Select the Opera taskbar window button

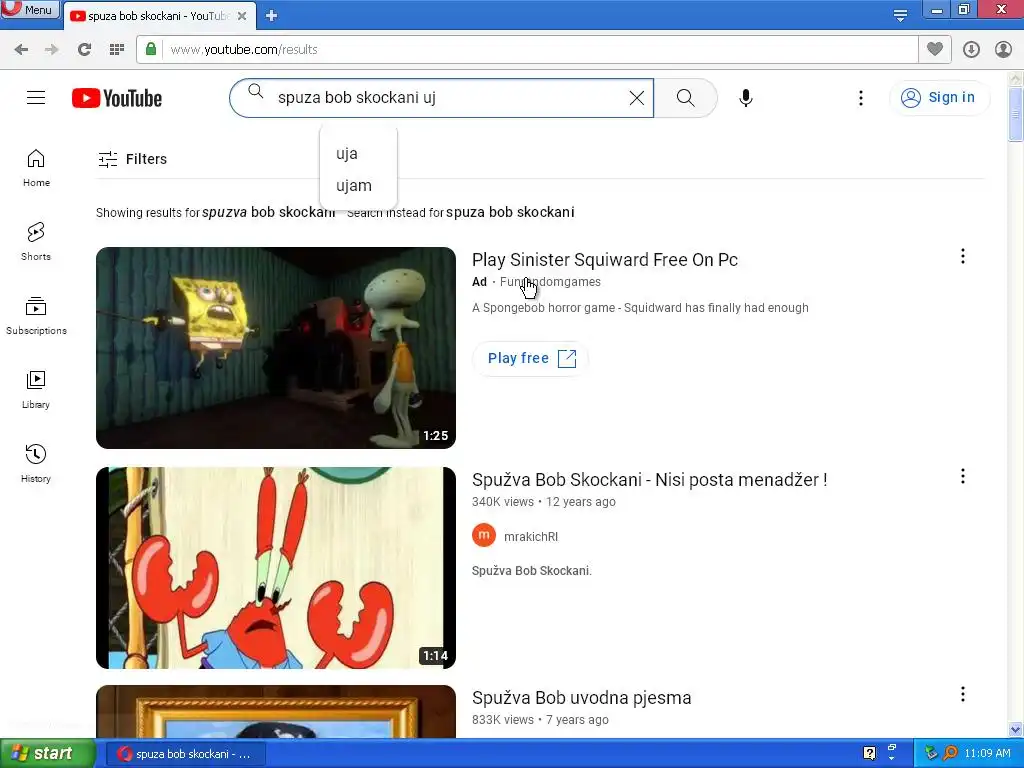point(185,754)
